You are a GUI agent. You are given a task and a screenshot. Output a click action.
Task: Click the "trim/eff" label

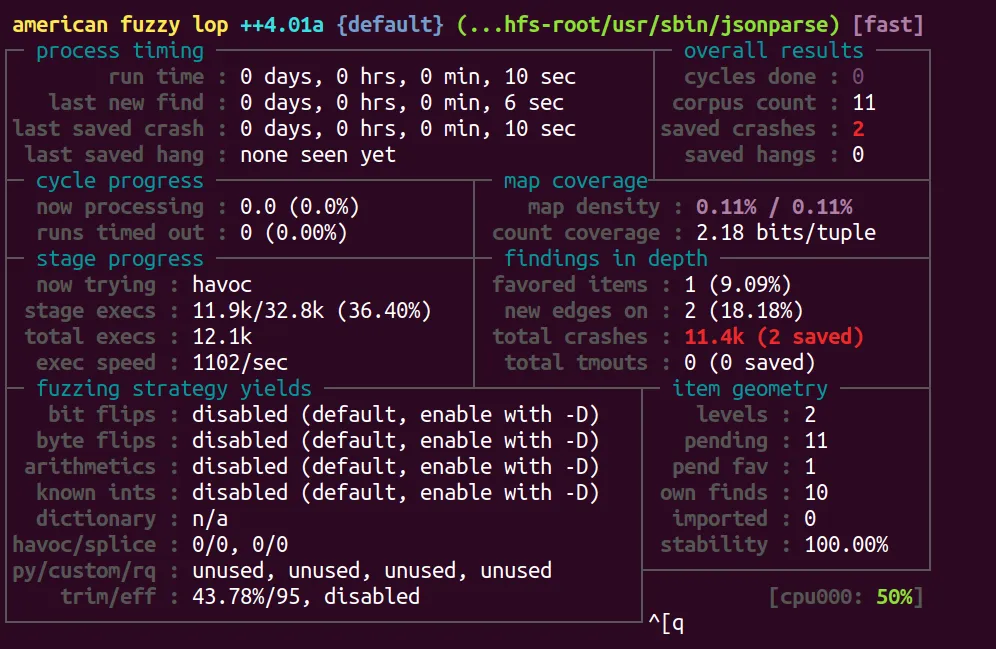[108, 597]
